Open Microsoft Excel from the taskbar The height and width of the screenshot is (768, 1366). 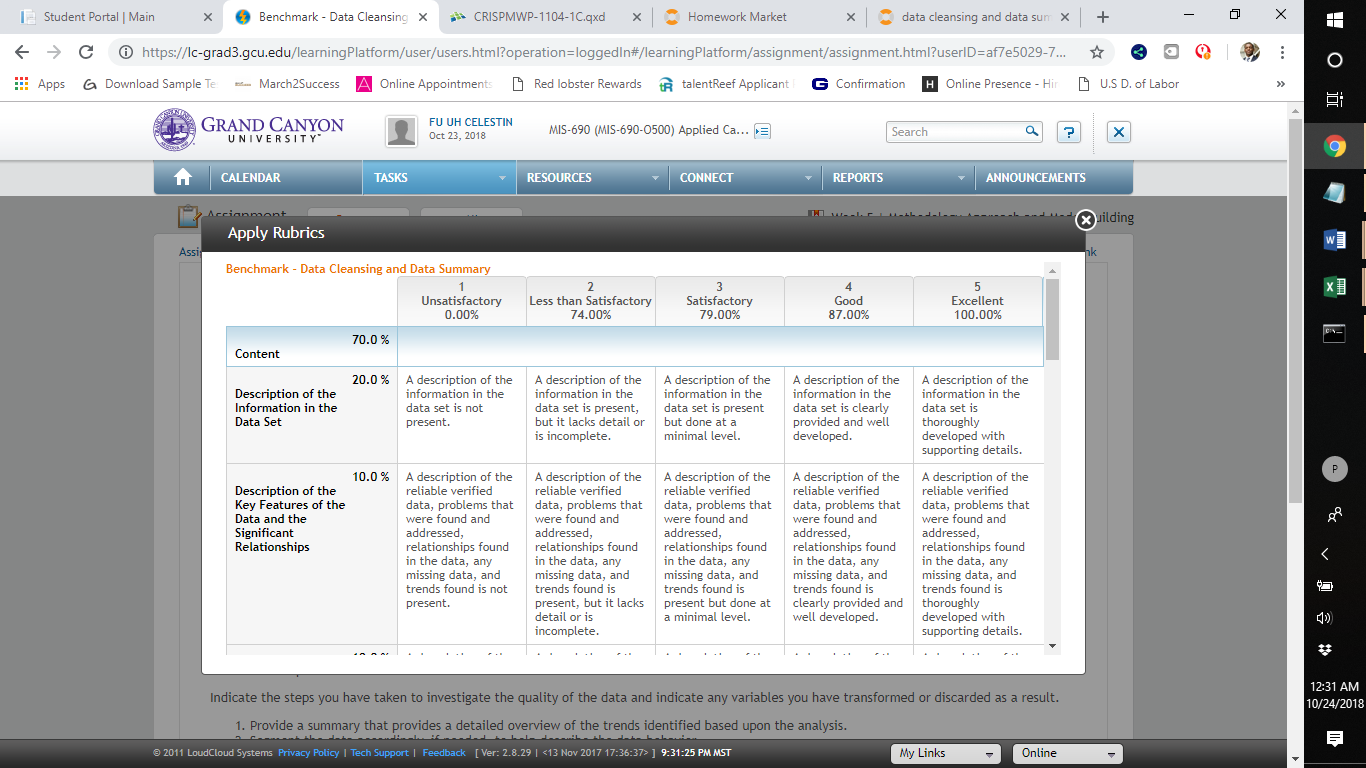tap(1335, 287)
